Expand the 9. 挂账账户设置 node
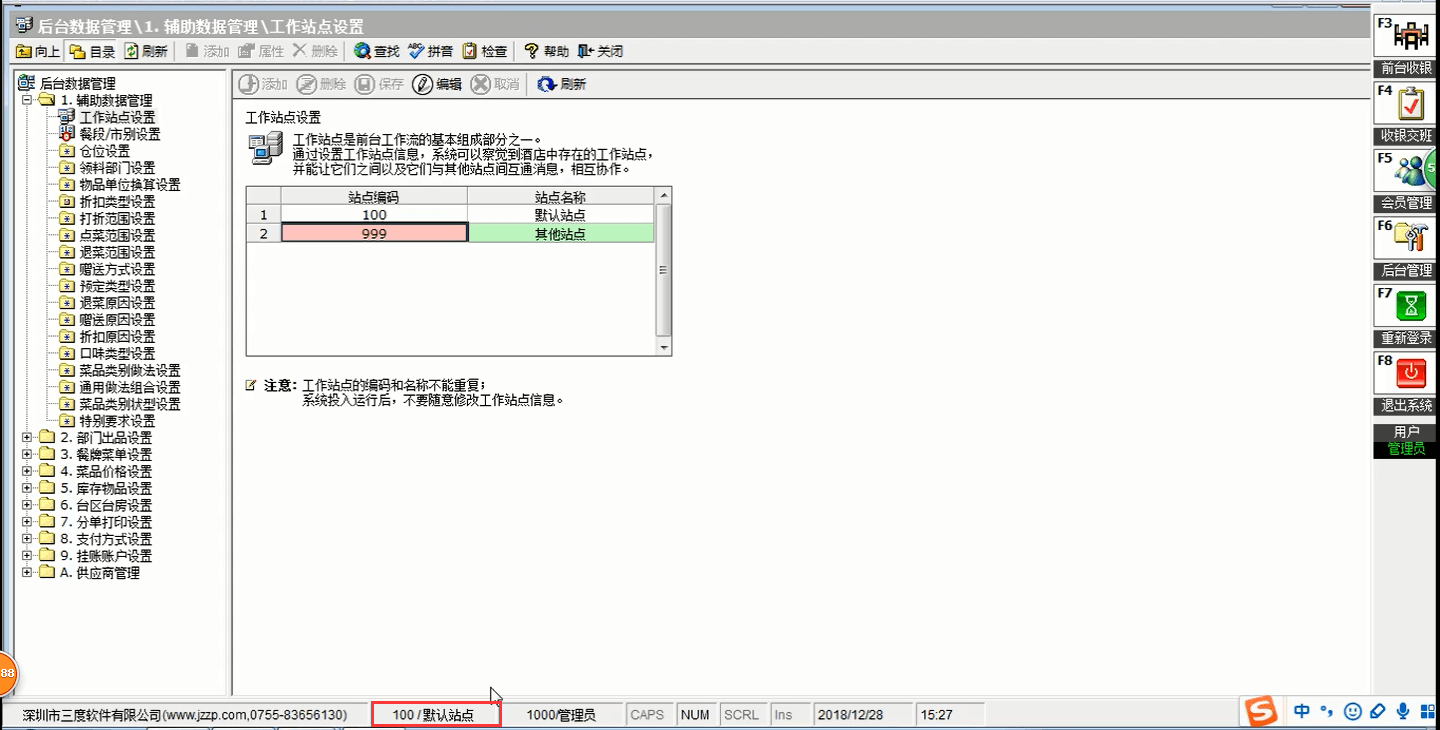Viewport: 1440px width, 730px height. pyautogui.click(x=27, y=556)
